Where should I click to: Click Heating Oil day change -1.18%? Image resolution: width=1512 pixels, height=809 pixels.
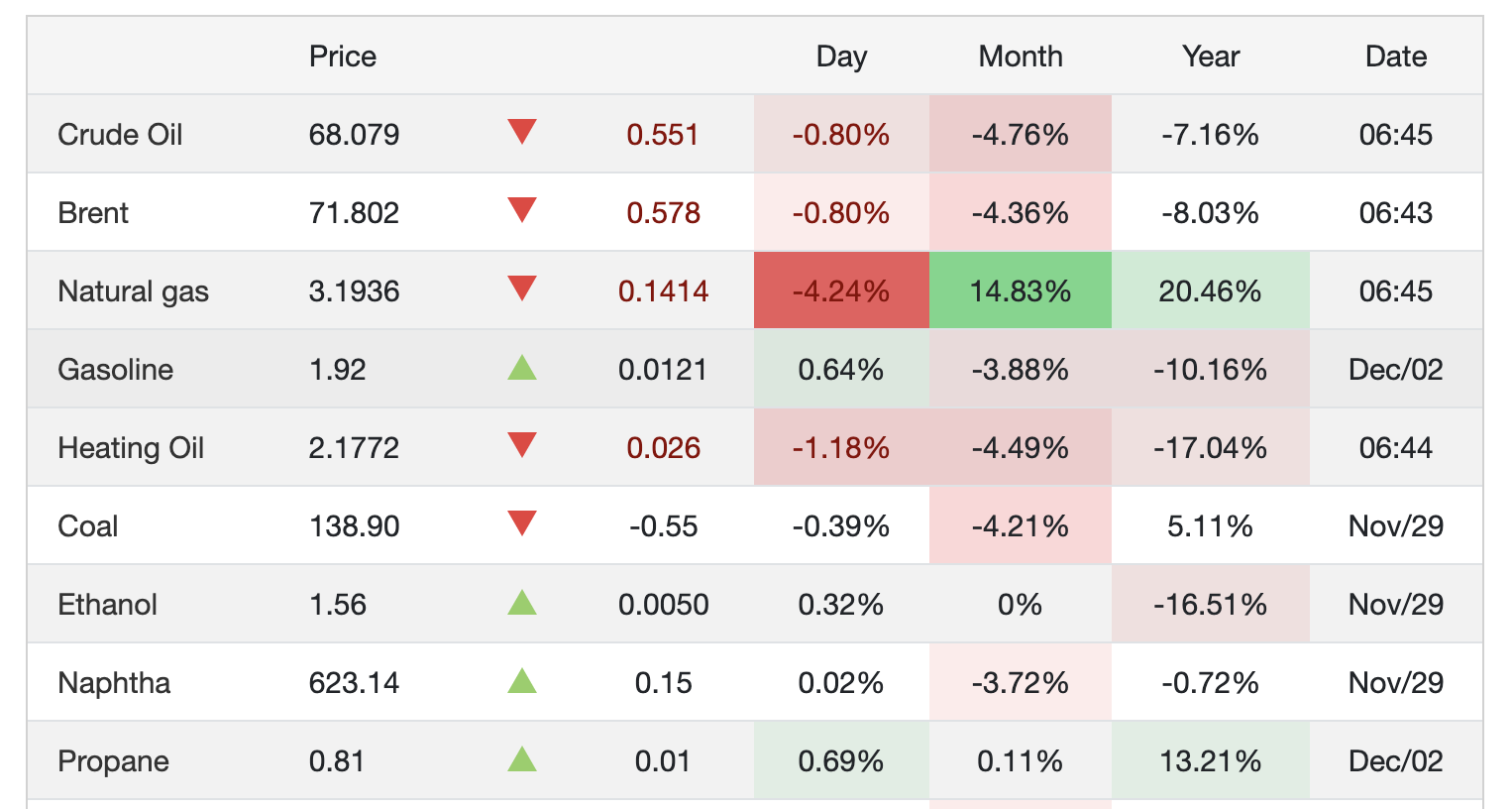[841, 447]
